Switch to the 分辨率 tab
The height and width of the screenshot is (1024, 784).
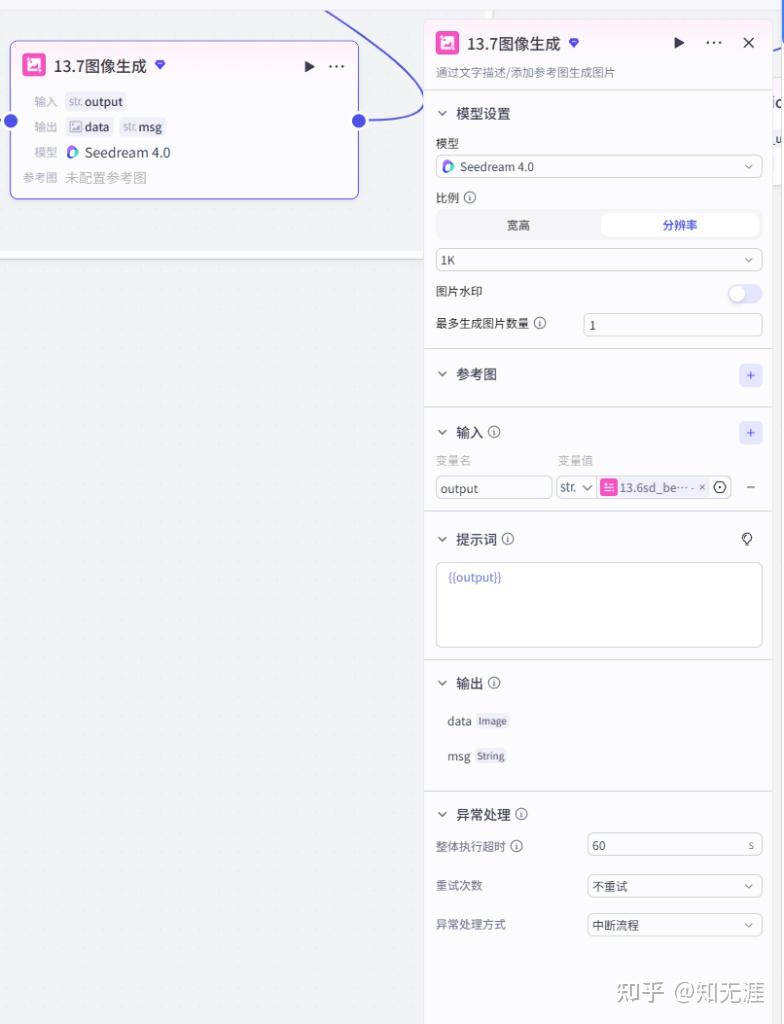[x=679, y=225]
